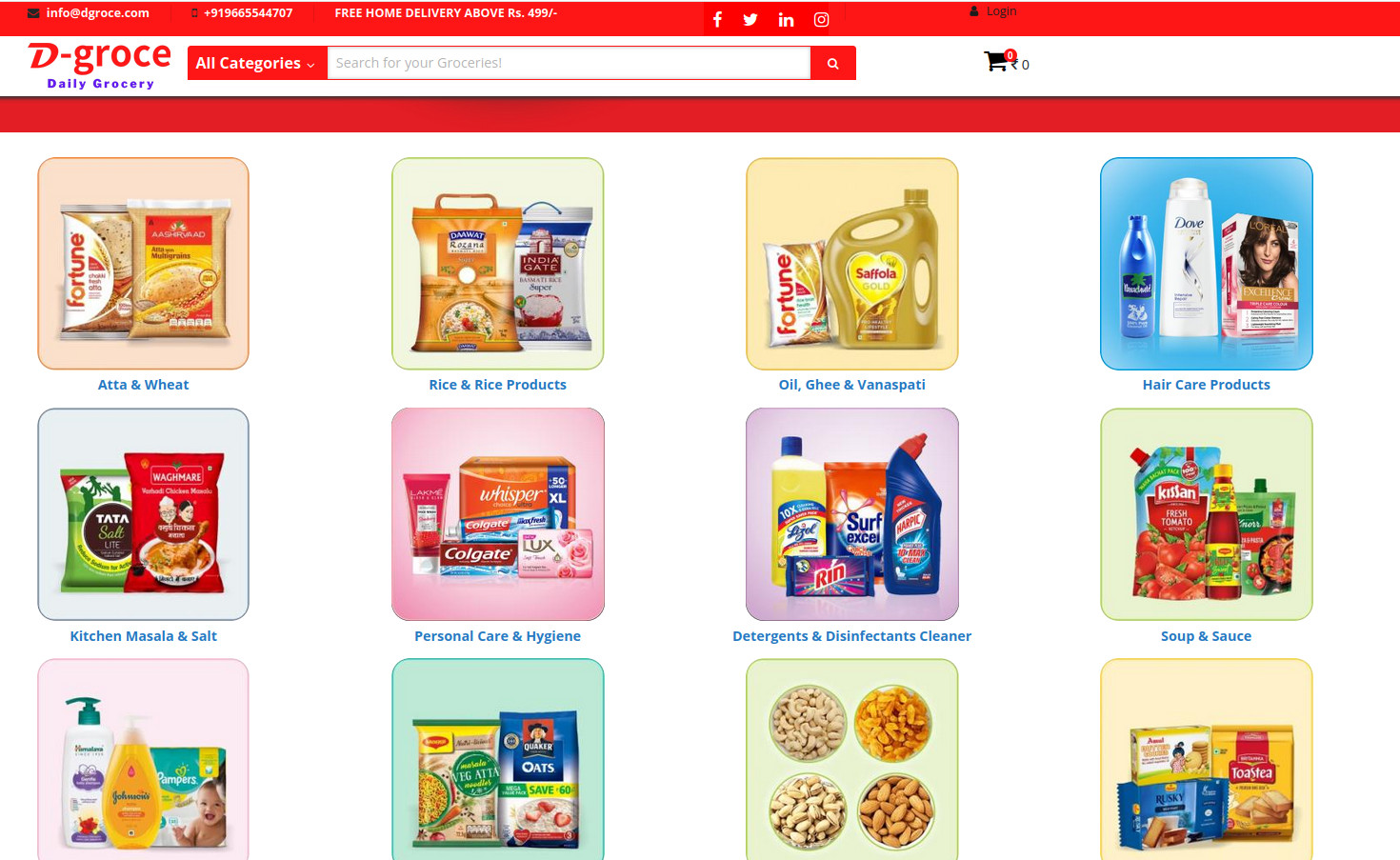Select the Kitchen Masala & Salt thumbnail
The width and height of the screenshot is (1400, 860).
pyautogui.click(x=143, y=514)
